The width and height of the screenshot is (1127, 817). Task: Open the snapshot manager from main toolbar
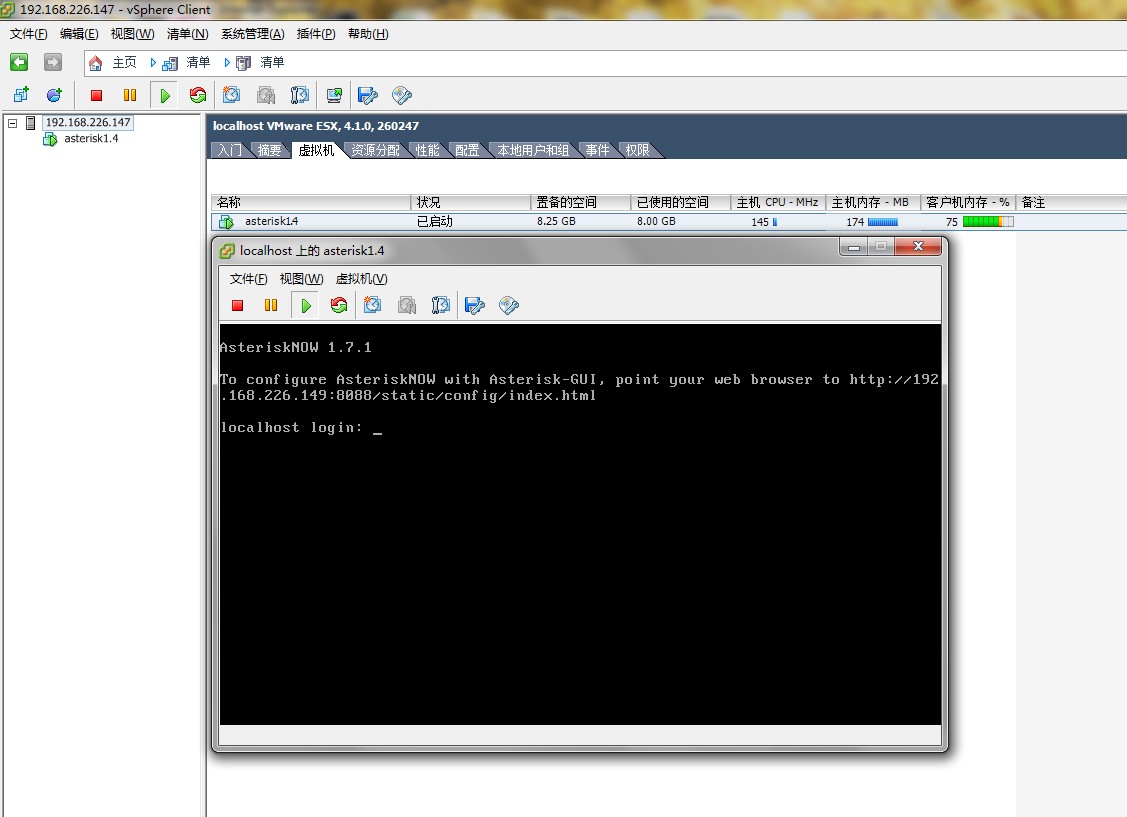pyautogui.click(x=300, y=95)
